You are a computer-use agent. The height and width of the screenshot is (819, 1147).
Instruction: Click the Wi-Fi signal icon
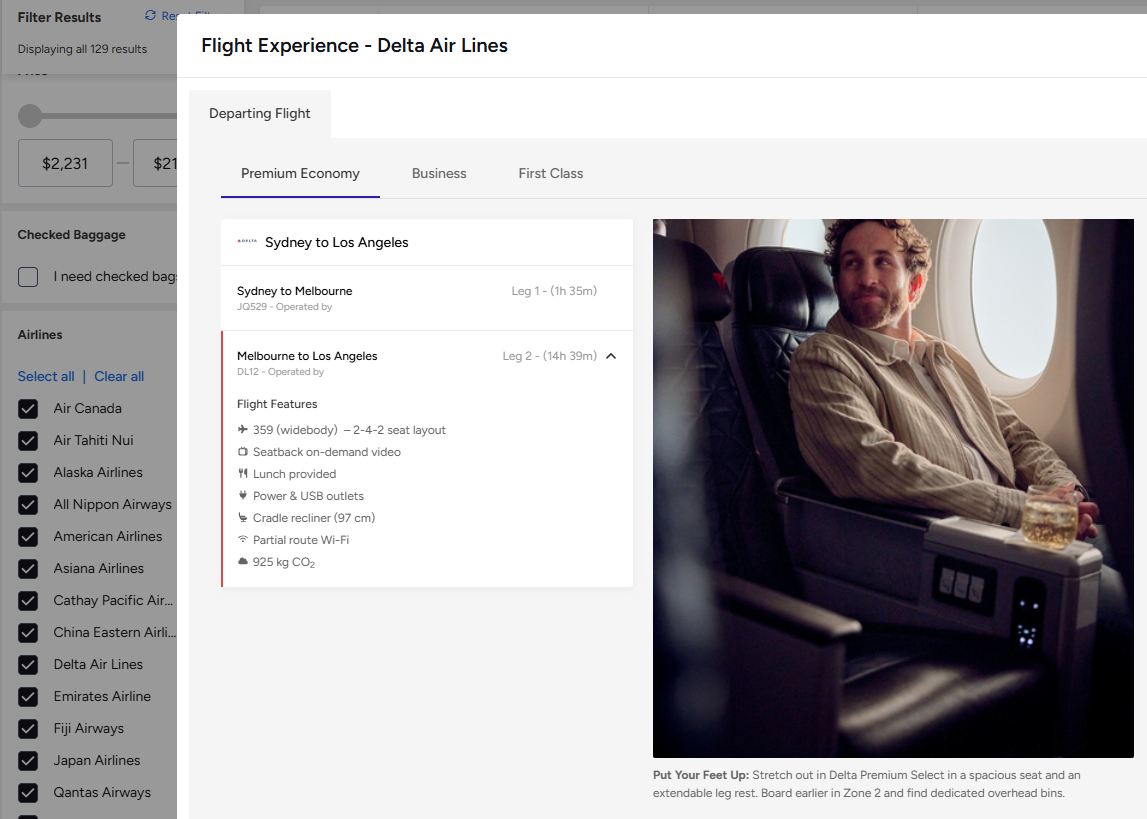tap(243, 539)
